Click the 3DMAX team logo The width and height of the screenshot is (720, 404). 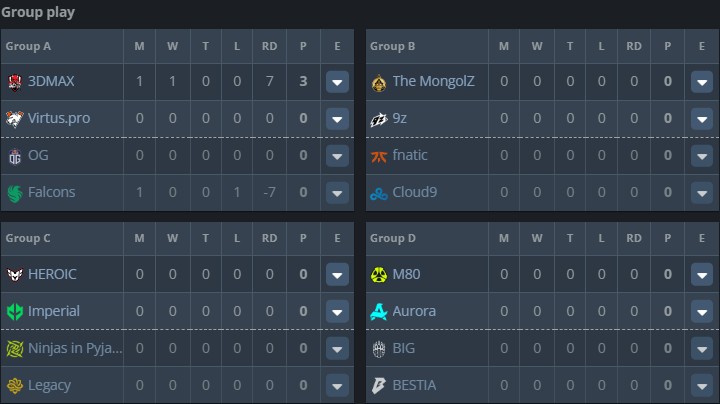coord(14,82)
